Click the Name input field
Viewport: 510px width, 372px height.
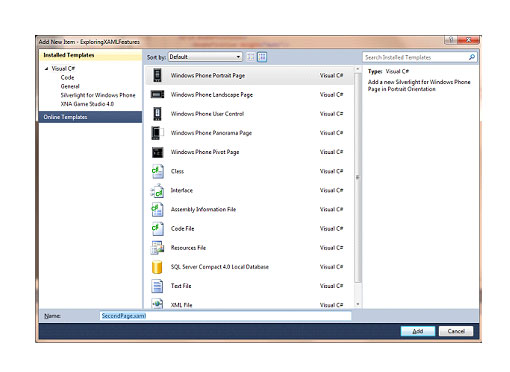click(225, 316)
